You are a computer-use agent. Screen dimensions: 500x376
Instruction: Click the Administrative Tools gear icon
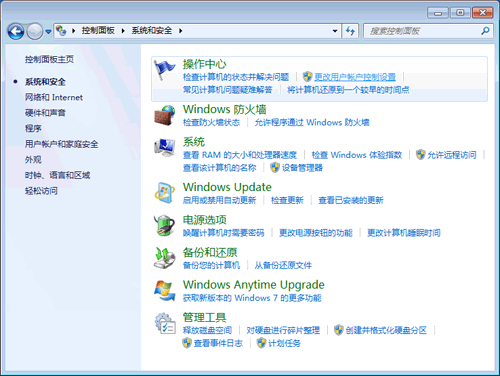click(x=164, y=323)
